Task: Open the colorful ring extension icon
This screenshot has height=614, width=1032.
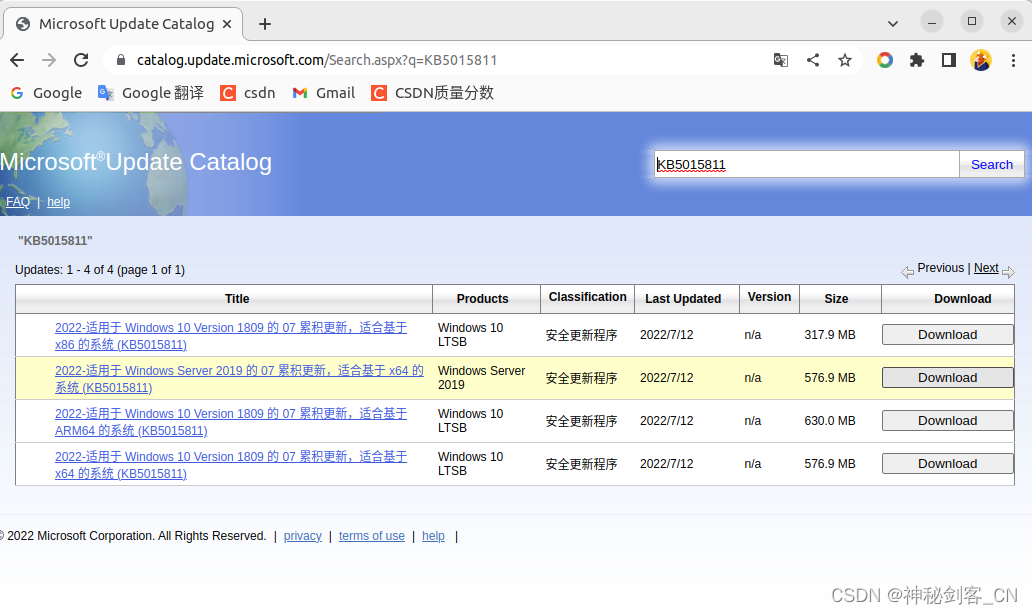Action: 885,61
